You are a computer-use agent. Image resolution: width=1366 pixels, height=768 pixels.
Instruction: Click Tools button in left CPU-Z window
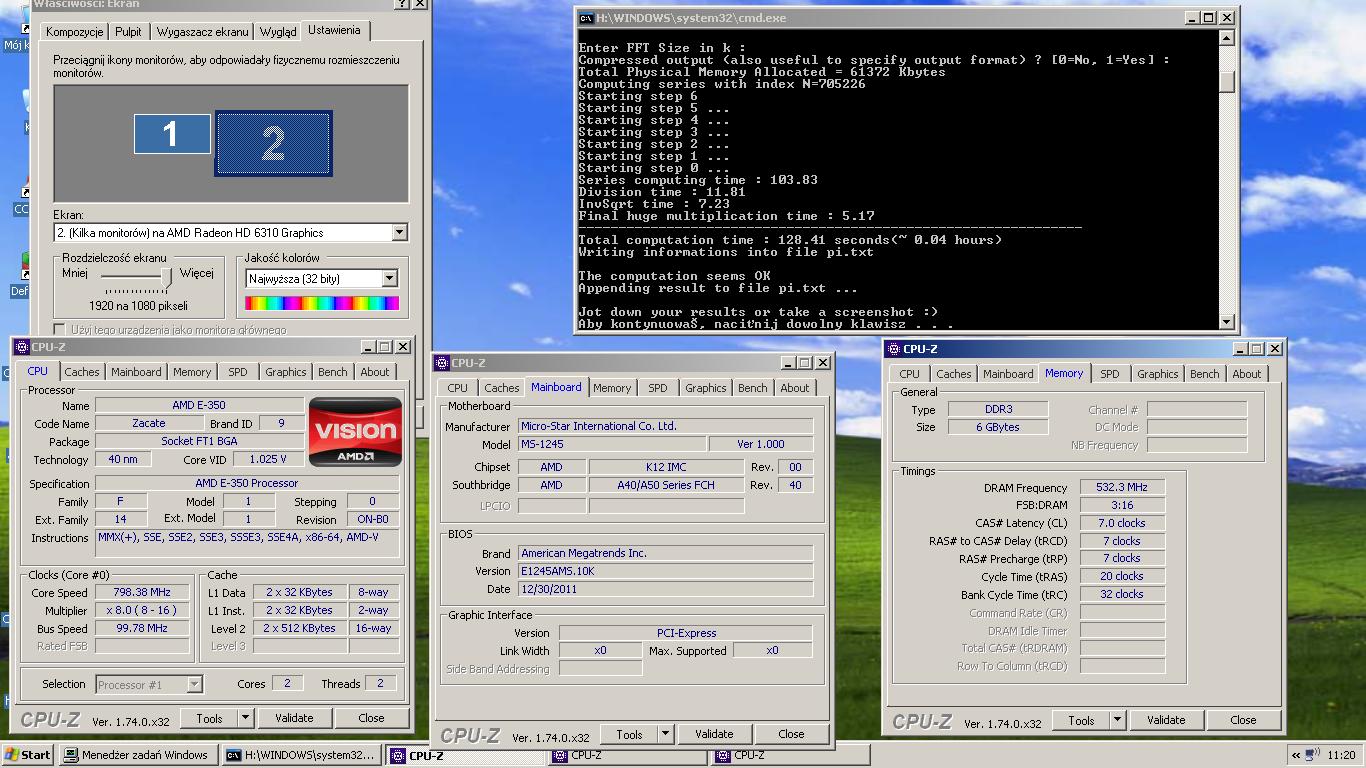210,718
